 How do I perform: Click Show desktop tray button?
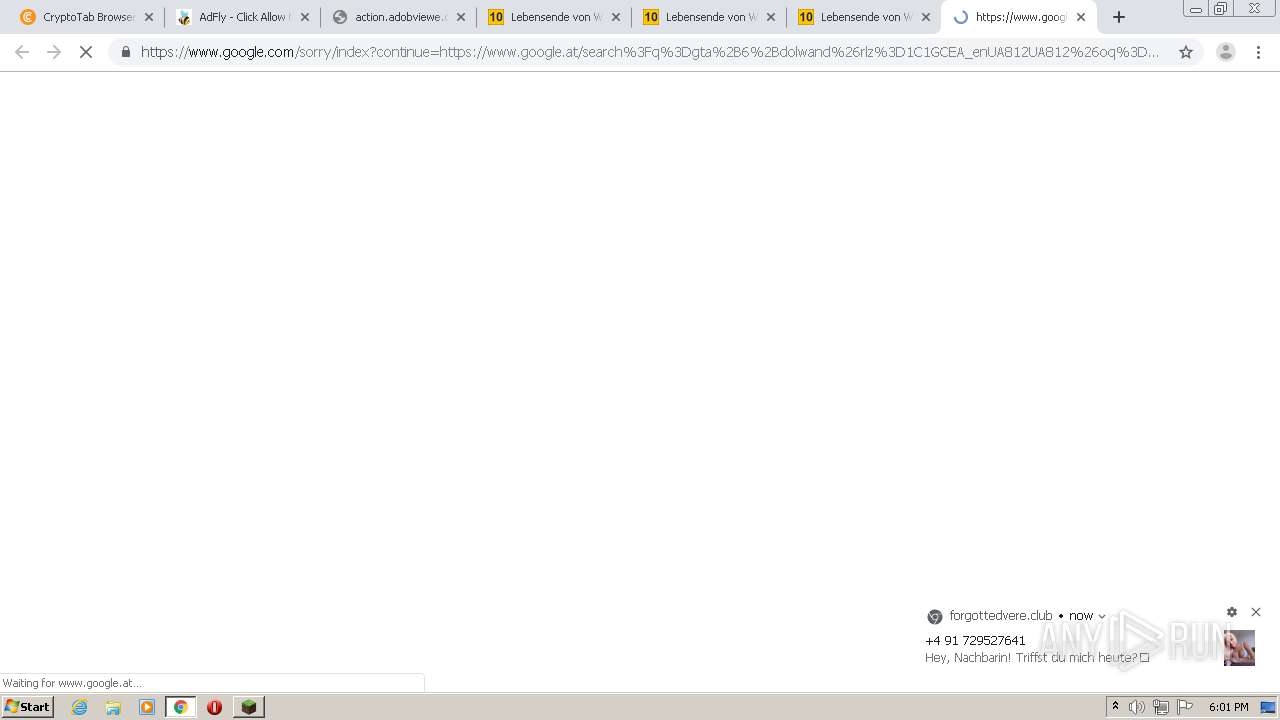(x=1268, y=707)
